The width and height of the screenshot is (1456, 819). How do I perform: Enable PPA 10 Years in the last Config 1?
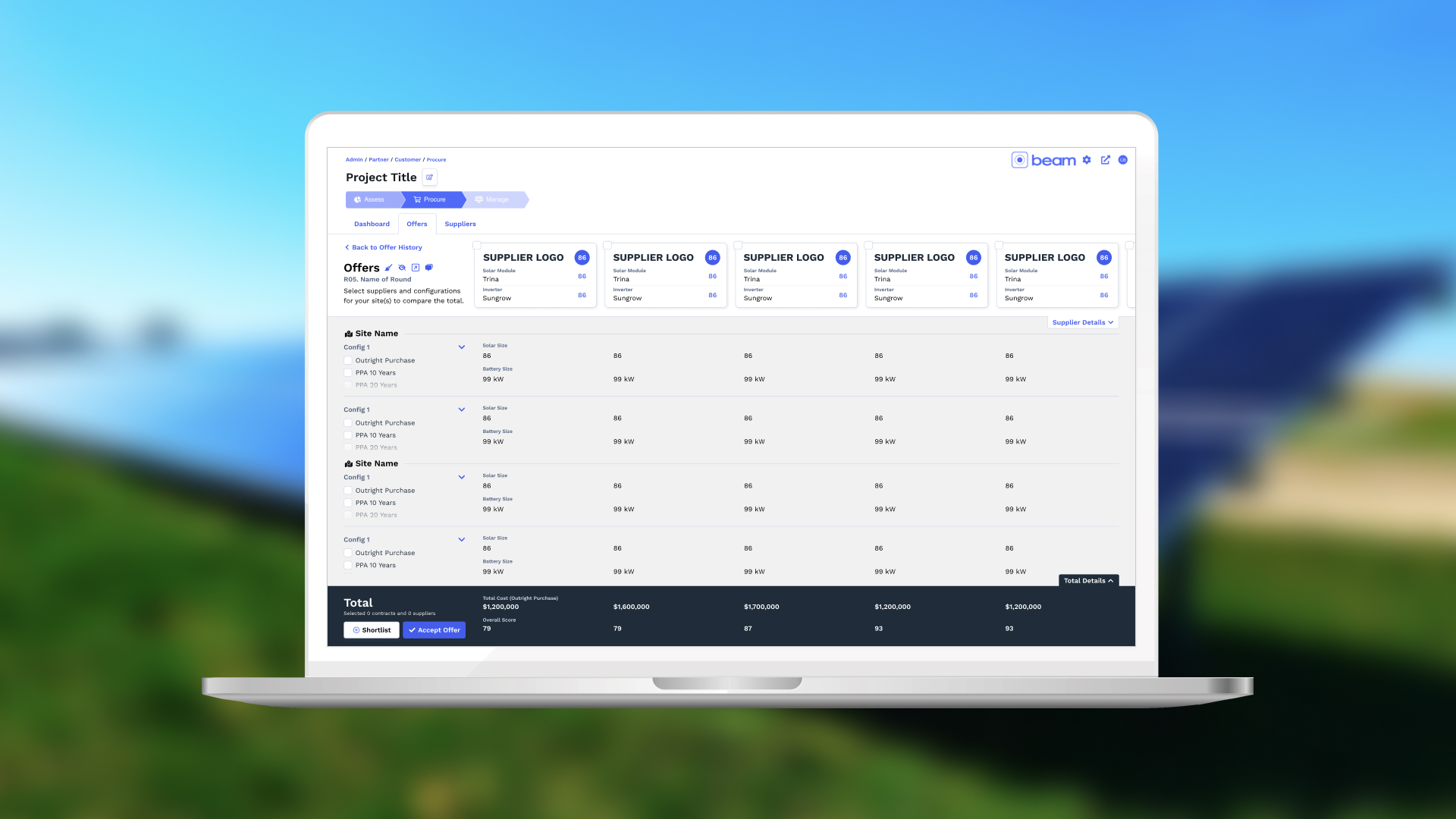[x=348, y=565]
